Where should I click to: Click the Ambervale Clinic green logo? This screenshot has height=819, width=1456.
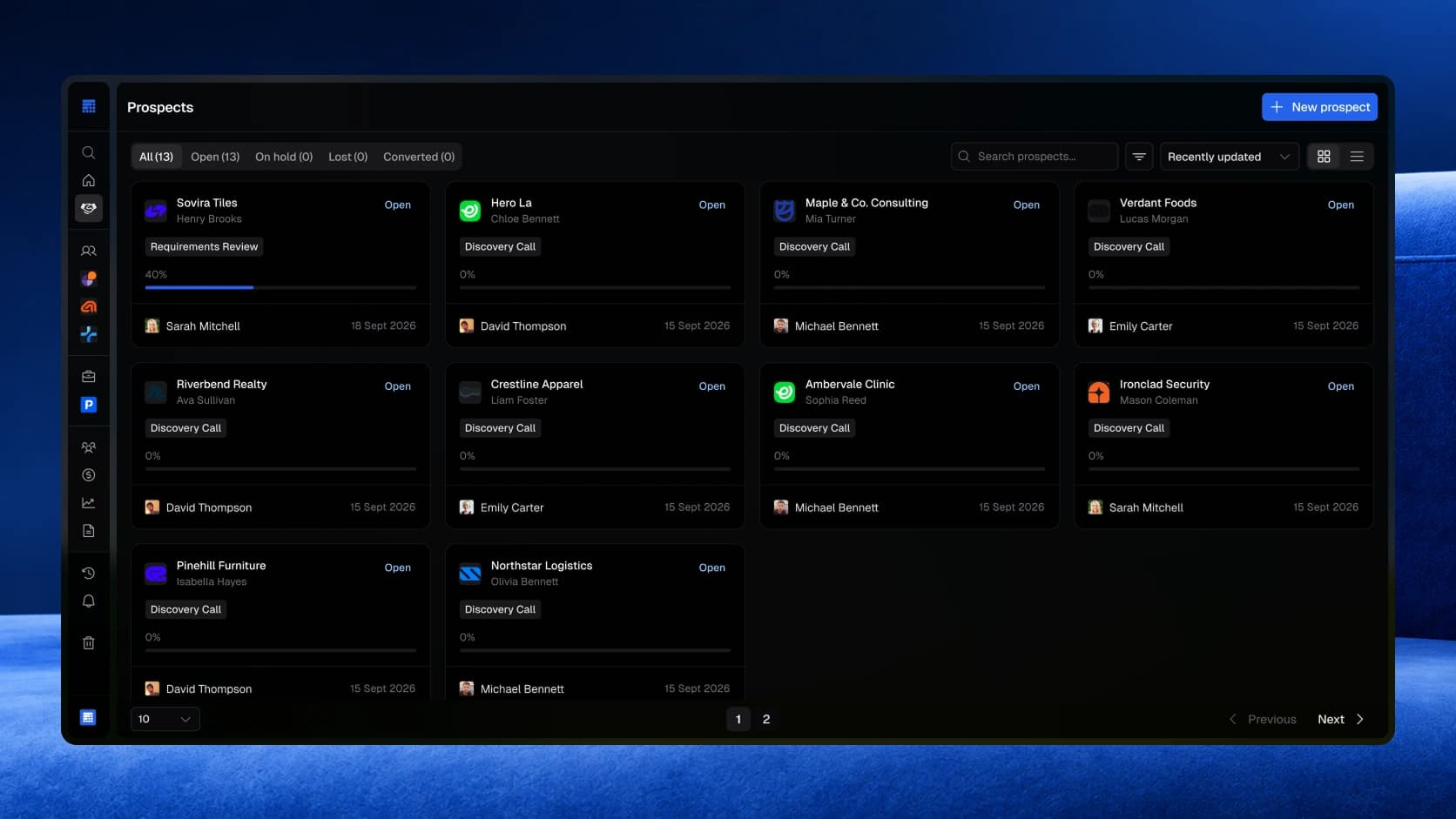pyautogui.click(x=785, y=393)
